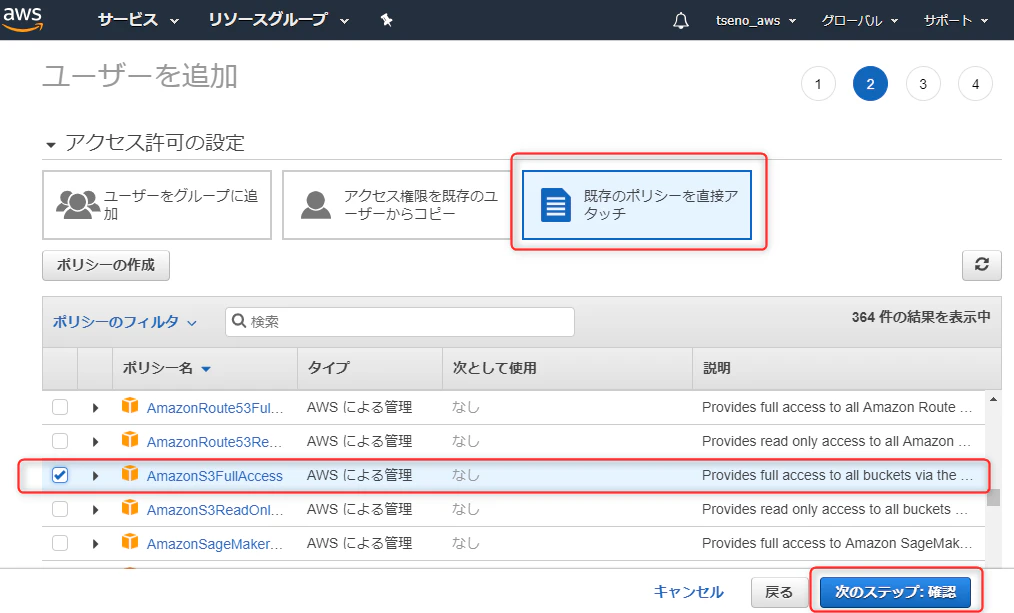Open the tseno_aws account menu
The height and width of the screenshot is (613, 1014).
(755, 21)
